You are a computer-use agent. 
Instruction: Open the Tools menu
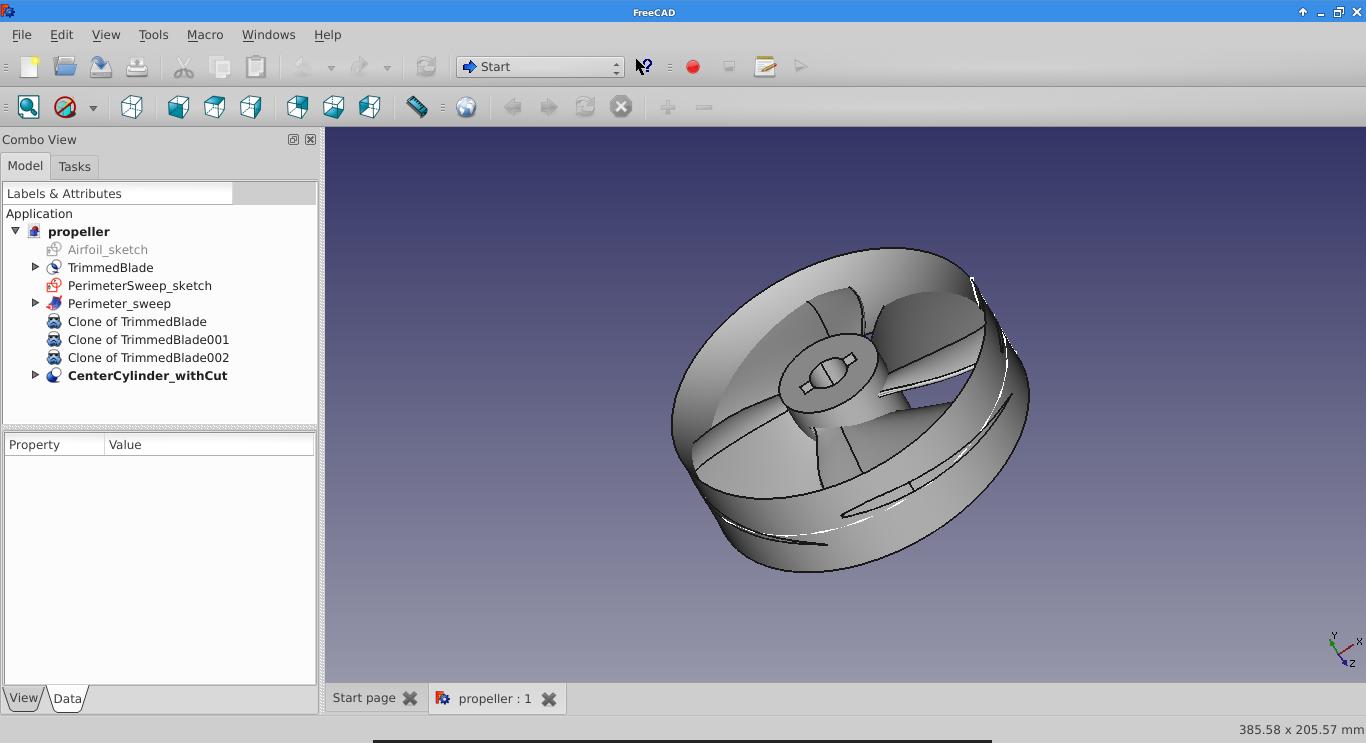point(153,34)
